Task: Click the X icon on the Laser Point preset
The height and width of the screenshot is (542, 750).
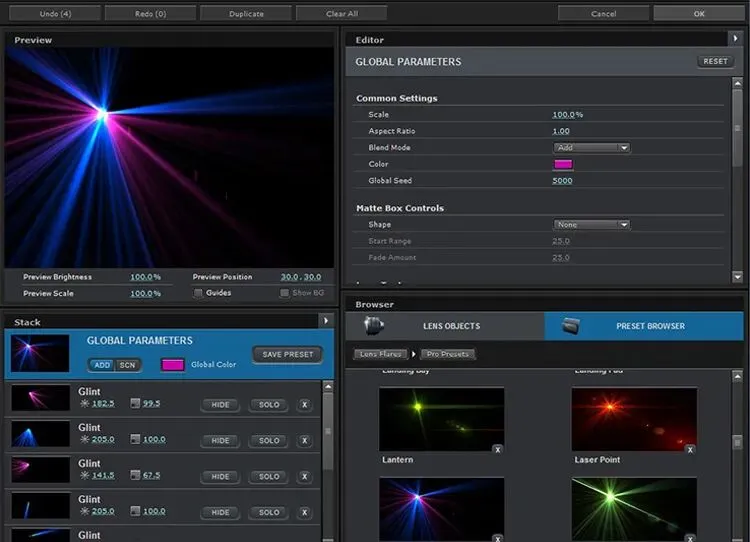Action: pyautogui.click(x=689, y=450)
